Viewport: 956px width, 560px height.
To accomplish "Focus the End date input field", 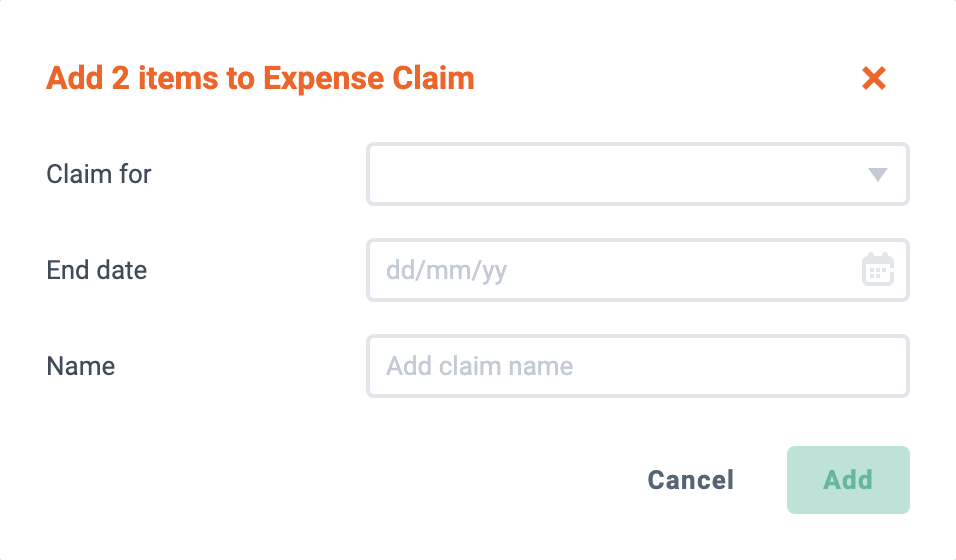I will point(638,270).
